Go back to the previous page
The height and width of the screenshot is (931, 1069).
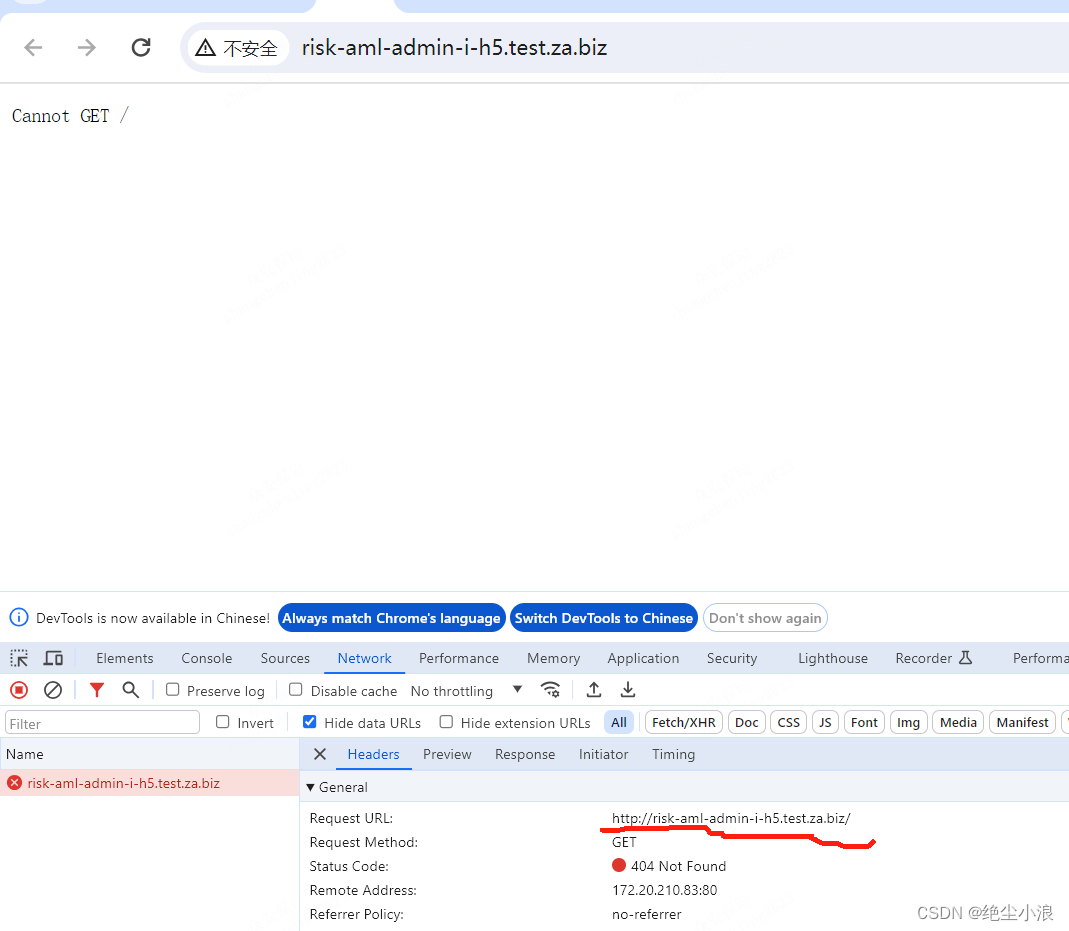33,48
